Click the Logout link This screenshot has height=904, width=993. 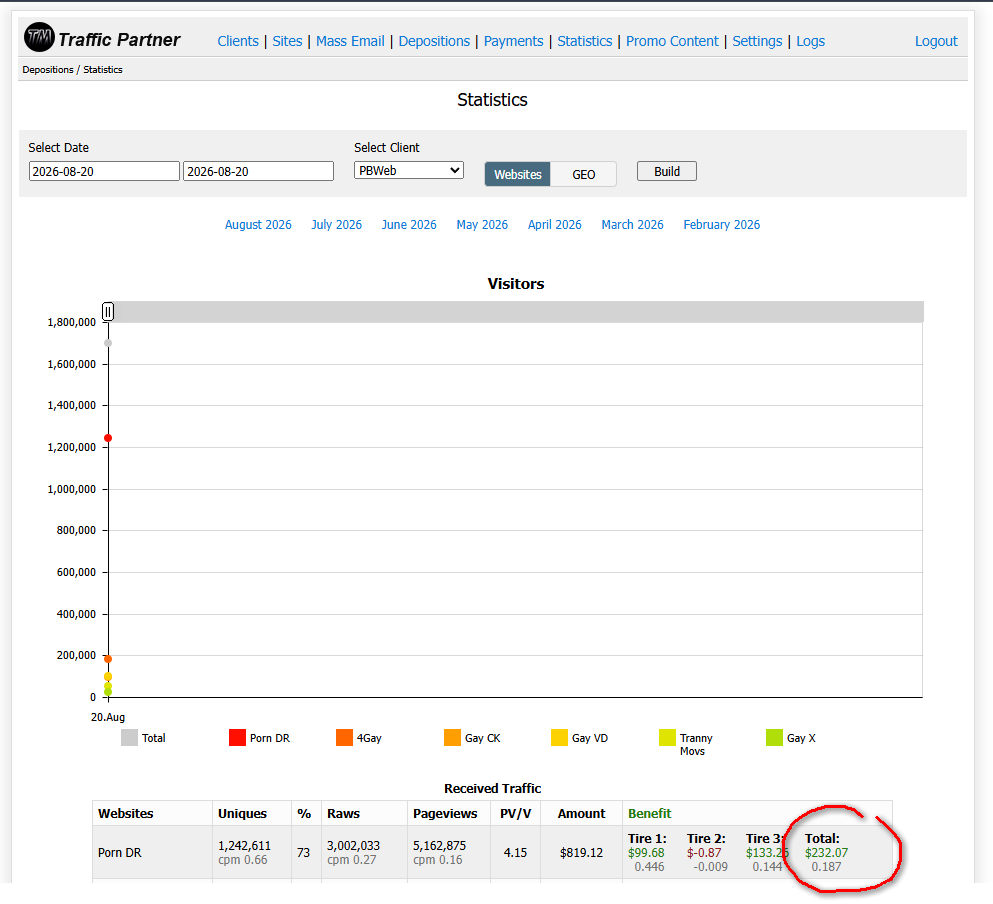(x=936, y=41)
